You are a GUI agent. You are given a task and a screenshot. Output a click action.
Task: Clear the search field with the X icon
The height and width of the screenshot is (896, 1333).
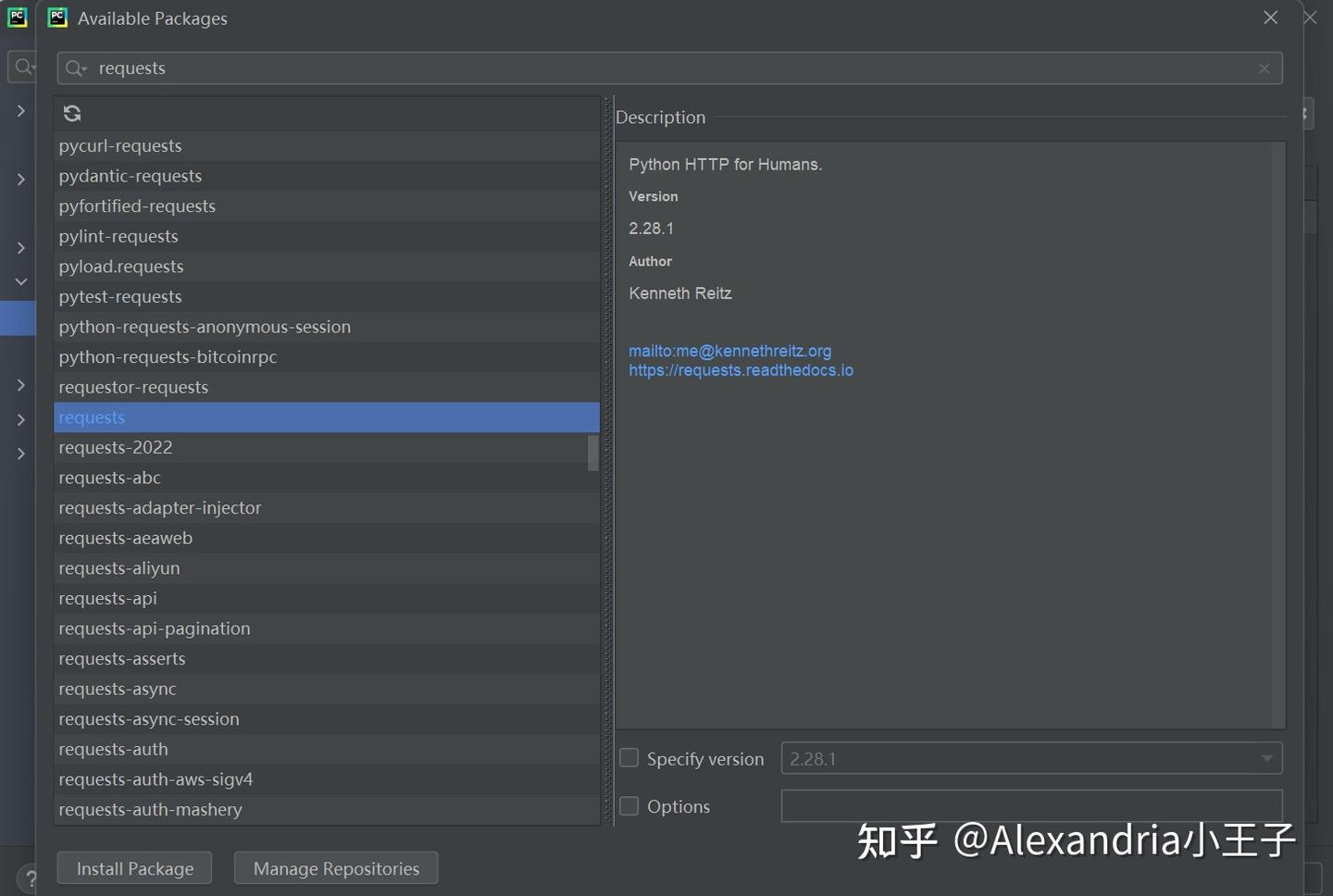(1264, 68)
